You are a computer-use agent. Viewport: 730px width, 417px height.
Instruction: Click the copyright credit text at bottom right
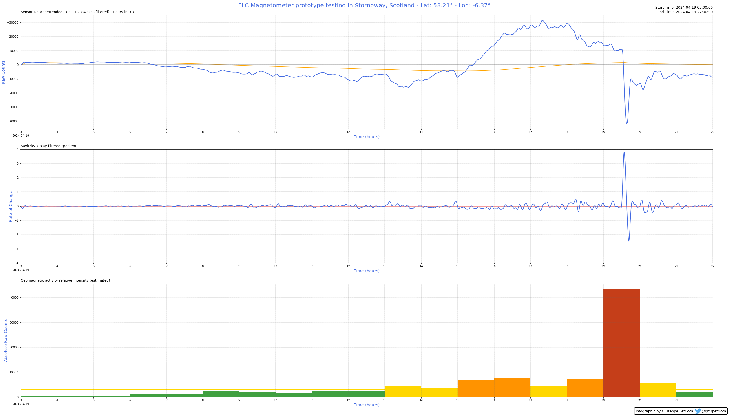tap(659, 411)
